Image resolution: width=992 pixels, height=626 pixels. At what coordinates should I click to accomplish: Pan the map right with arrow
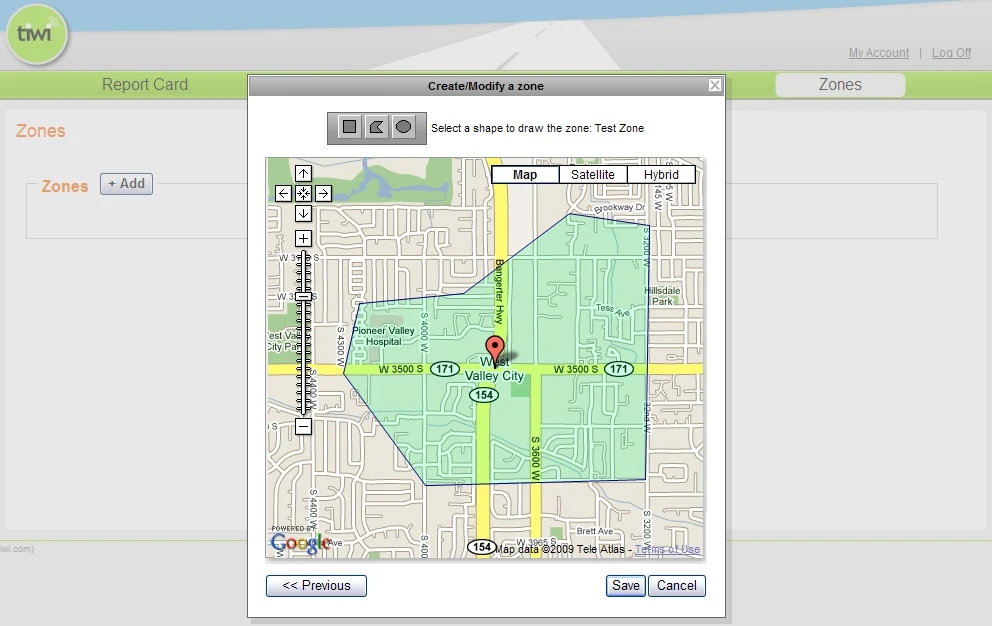[x=323, y=194]
